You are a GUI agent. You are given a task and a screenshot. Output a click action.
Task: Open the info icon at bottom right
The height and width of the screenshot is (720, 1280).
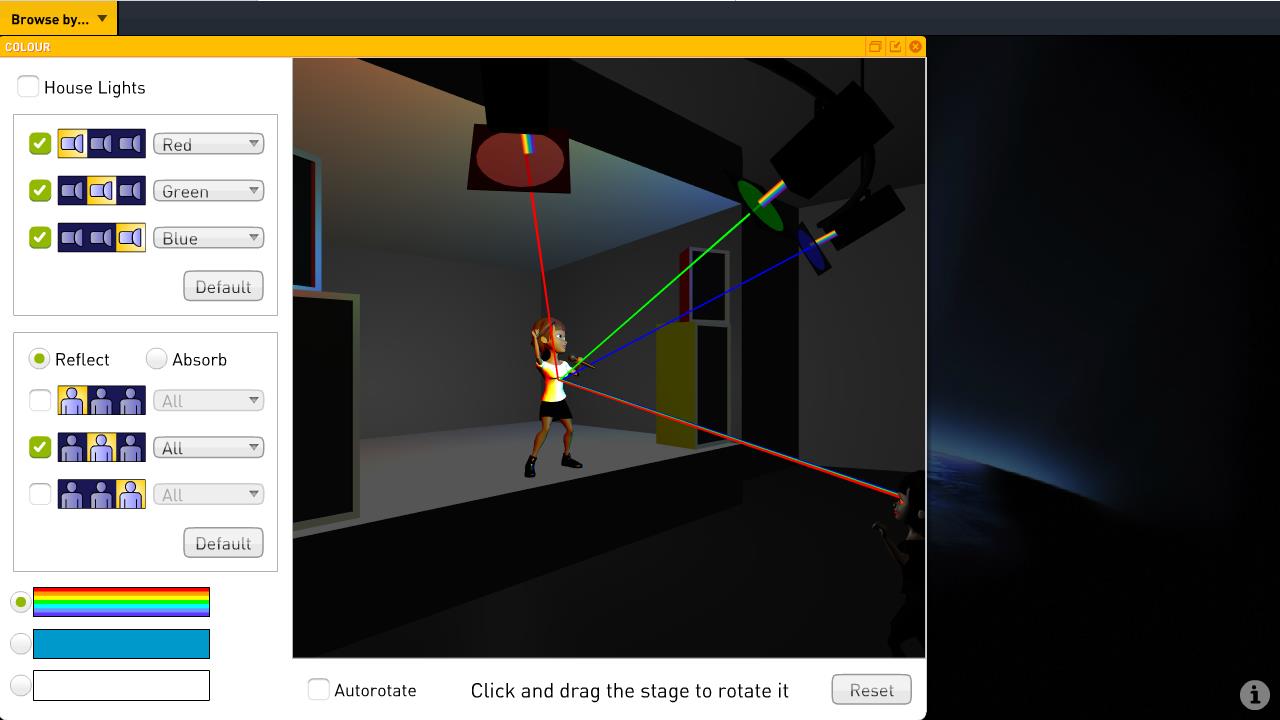pos(1255,694)
